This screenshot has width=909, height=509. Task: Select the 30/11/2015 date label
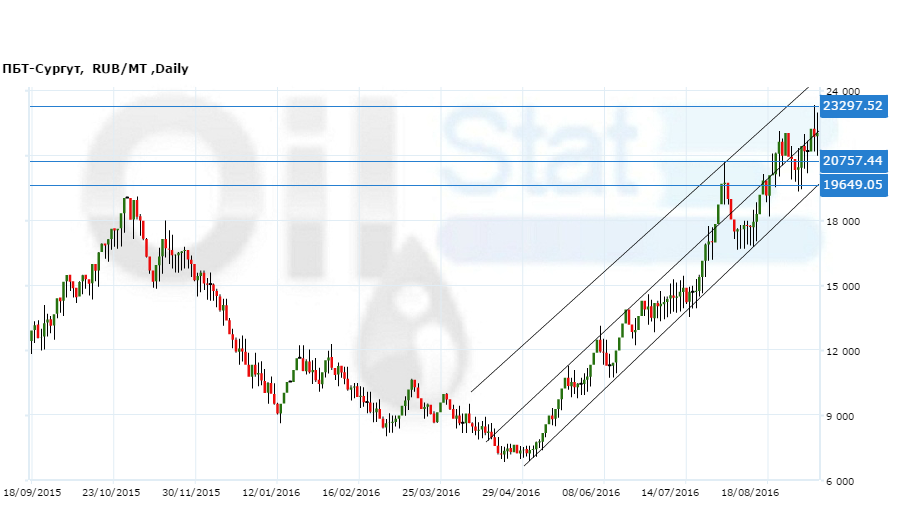click(191, 492)
